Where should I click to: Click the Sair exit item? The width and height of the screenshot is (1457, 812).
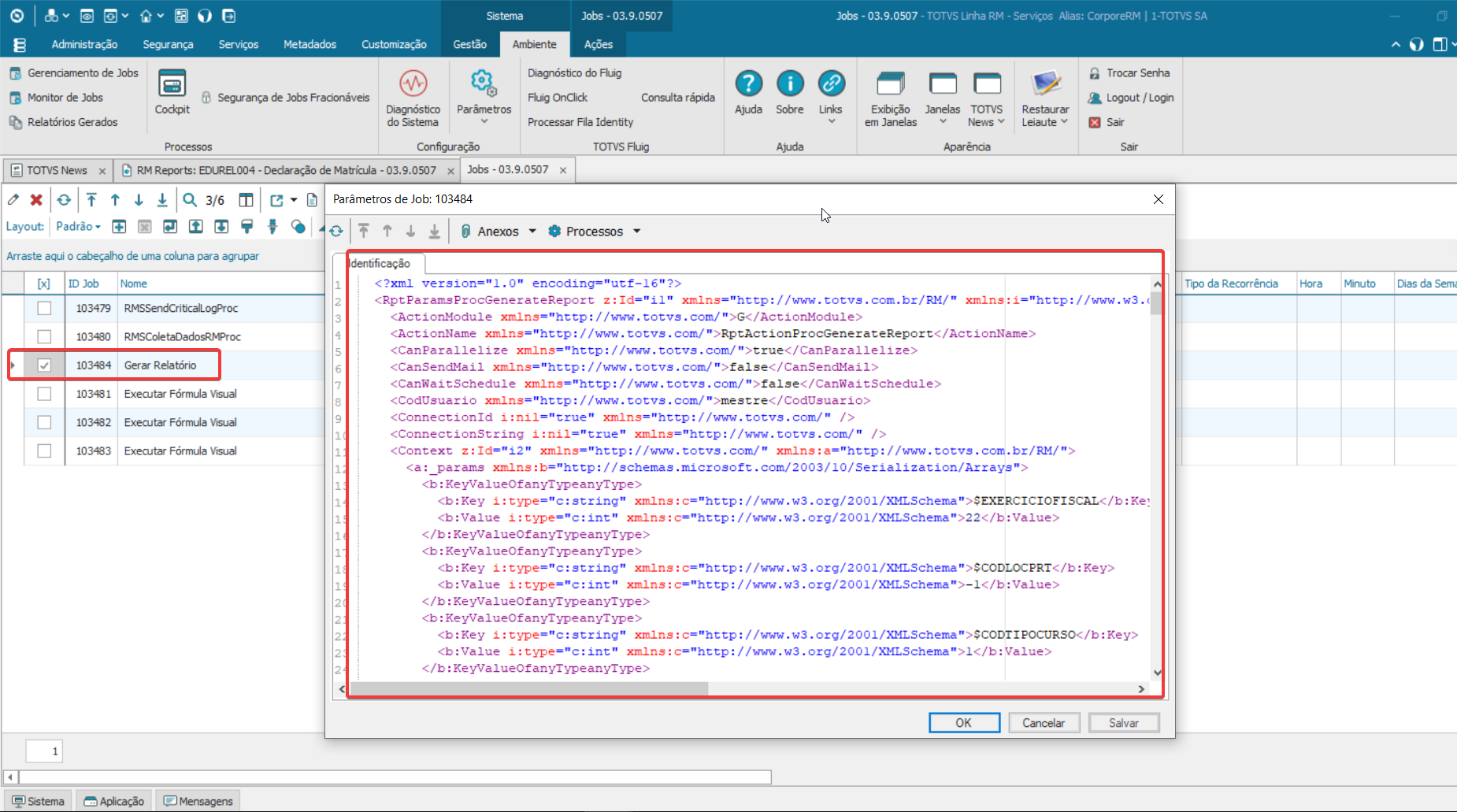(x=1107, y=122)
